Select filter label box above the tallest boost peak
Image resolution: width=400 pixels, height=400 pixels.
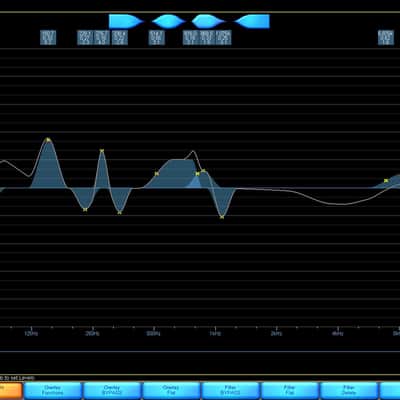coord(48,37)
